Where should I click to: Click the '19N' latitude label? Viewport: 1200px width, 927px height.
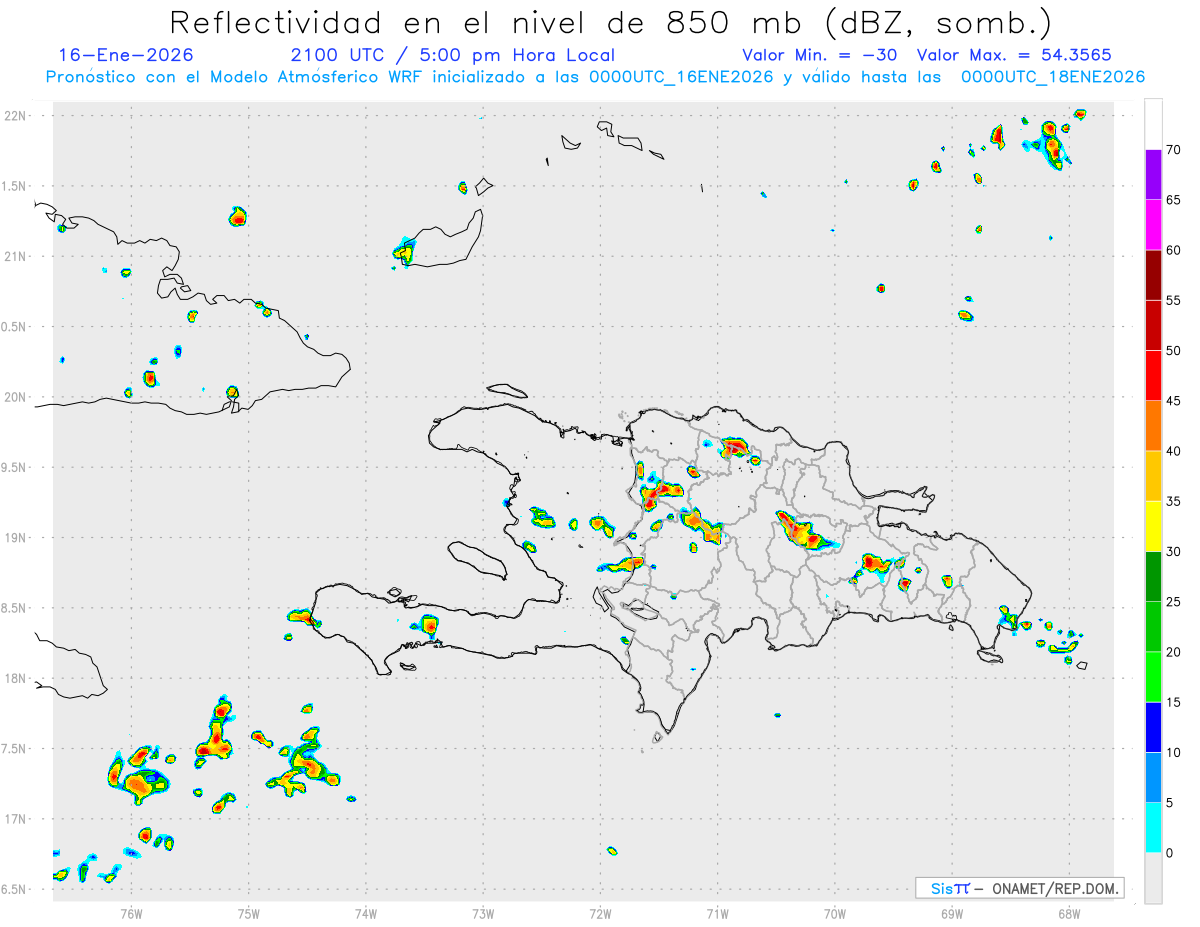click(16, 538)
